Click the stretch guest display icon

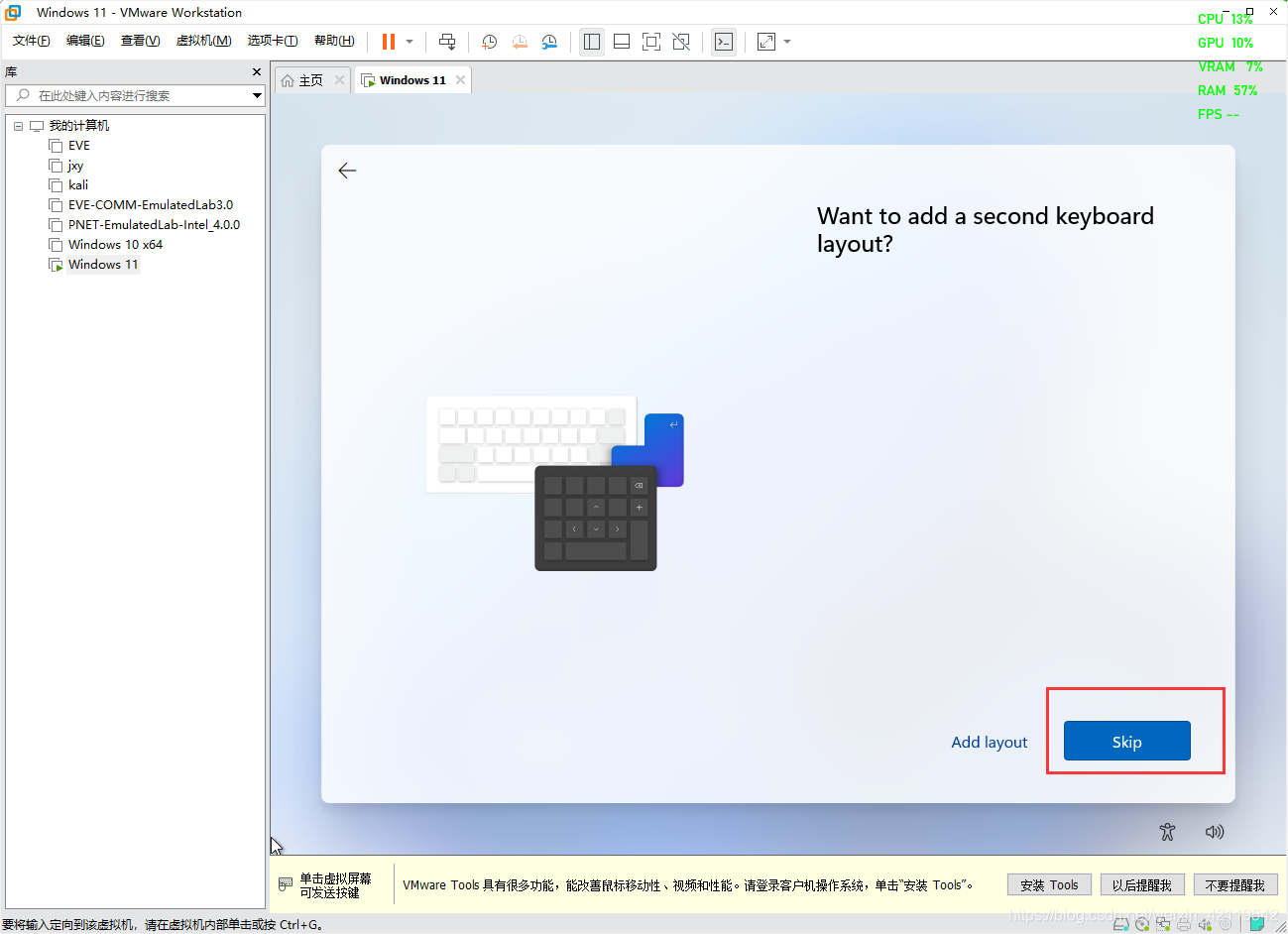coord(766,42)
